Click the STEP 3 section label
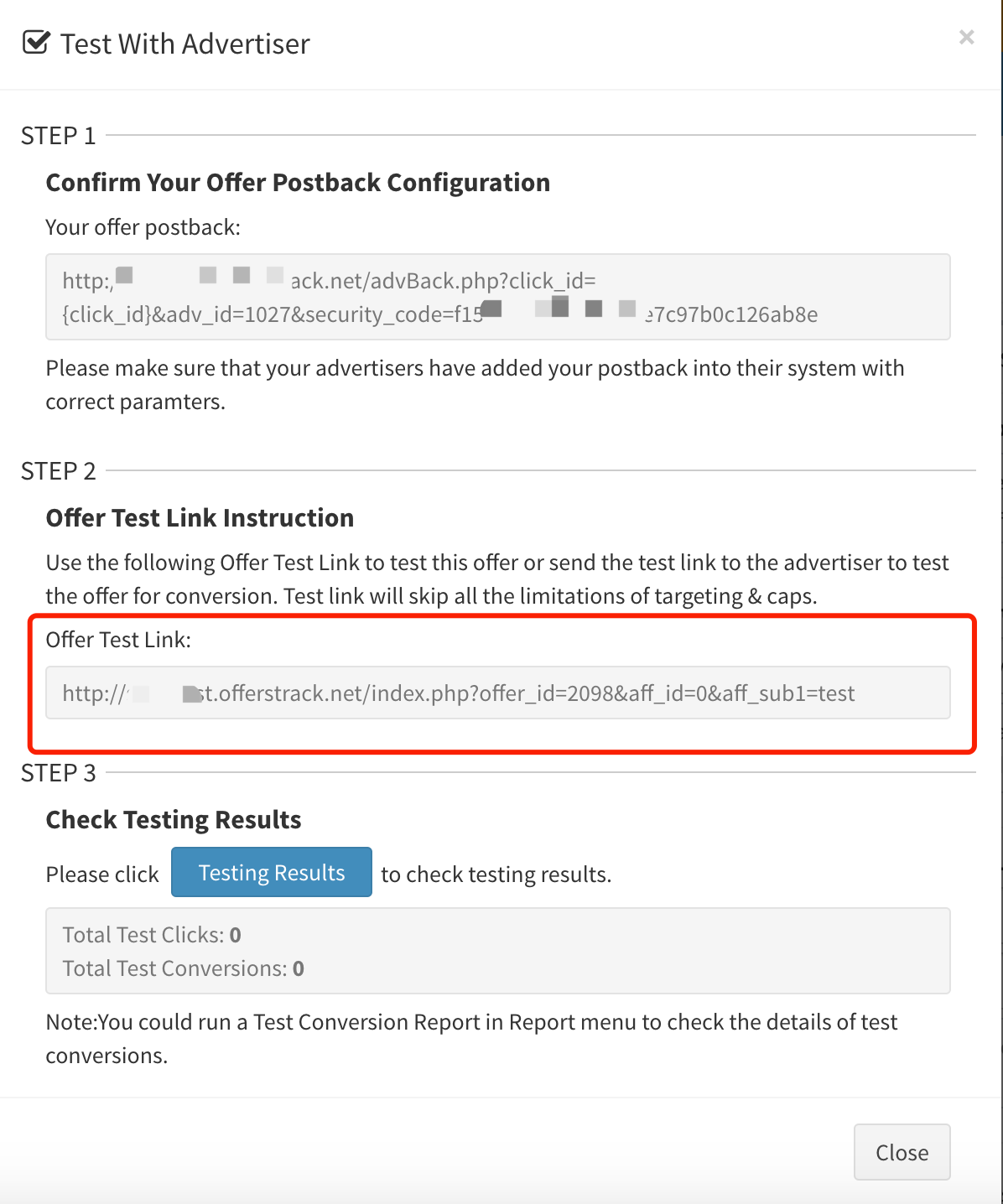This screenshot has height=1204, width=1003. coord(59,773)
